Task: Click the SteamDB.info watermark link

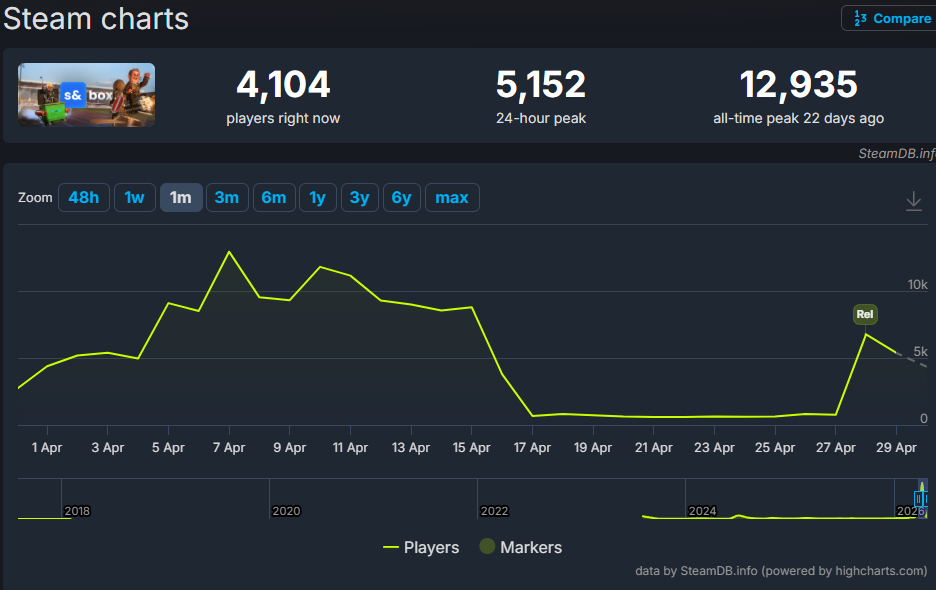Action: click(897, 153)
